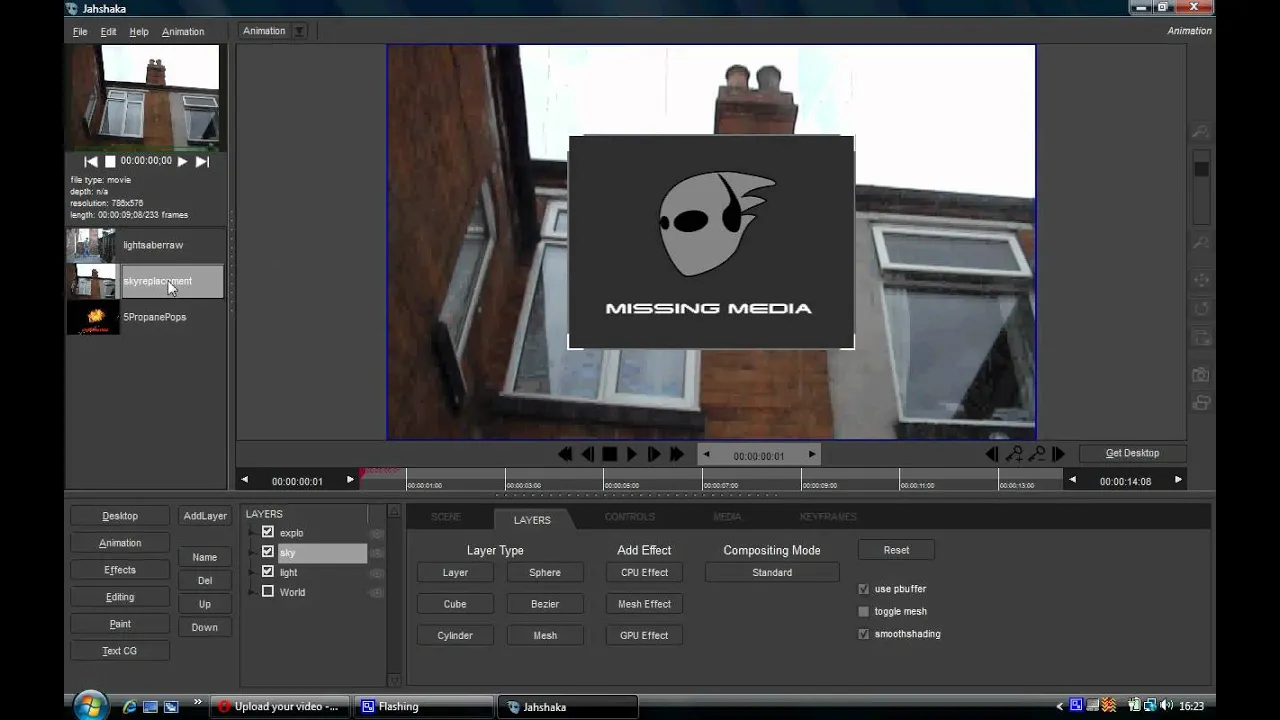Increase the current frame timecode arrow
Image resolution: width=1280 pixels, height=720 pixels.
pos(811,454)
